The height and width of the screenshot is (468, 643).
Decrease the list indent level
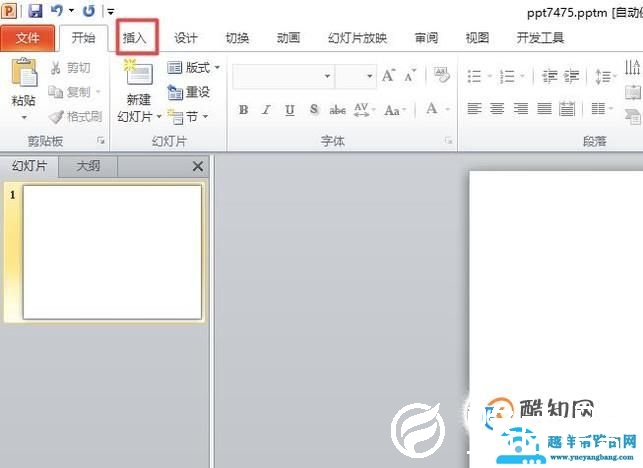pyautogui.click(x=549, y=76)
